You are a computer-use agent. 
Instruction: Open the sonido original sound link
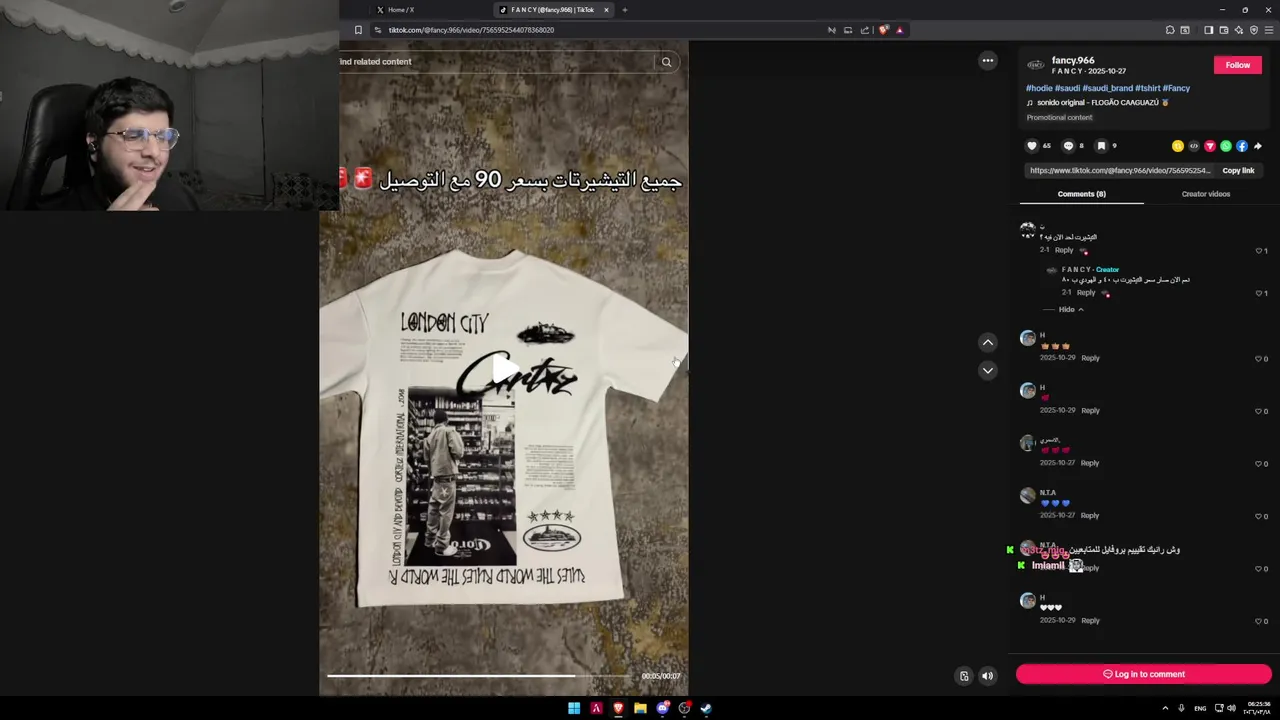(x=1097, y=102)
